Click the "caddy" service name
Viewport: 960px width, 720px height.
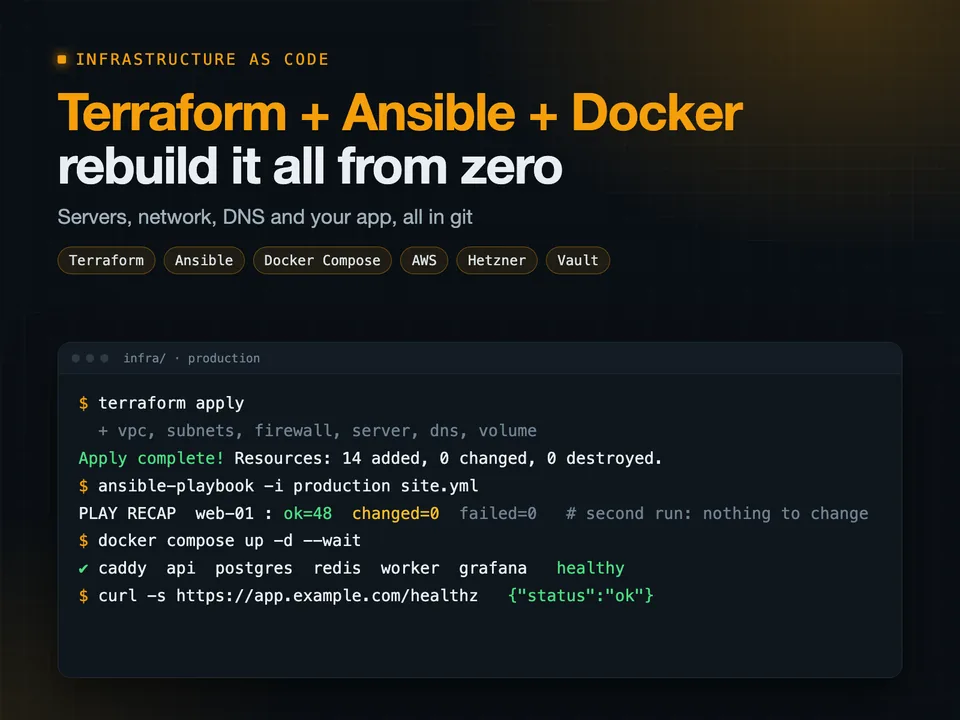tap(122, 568)
